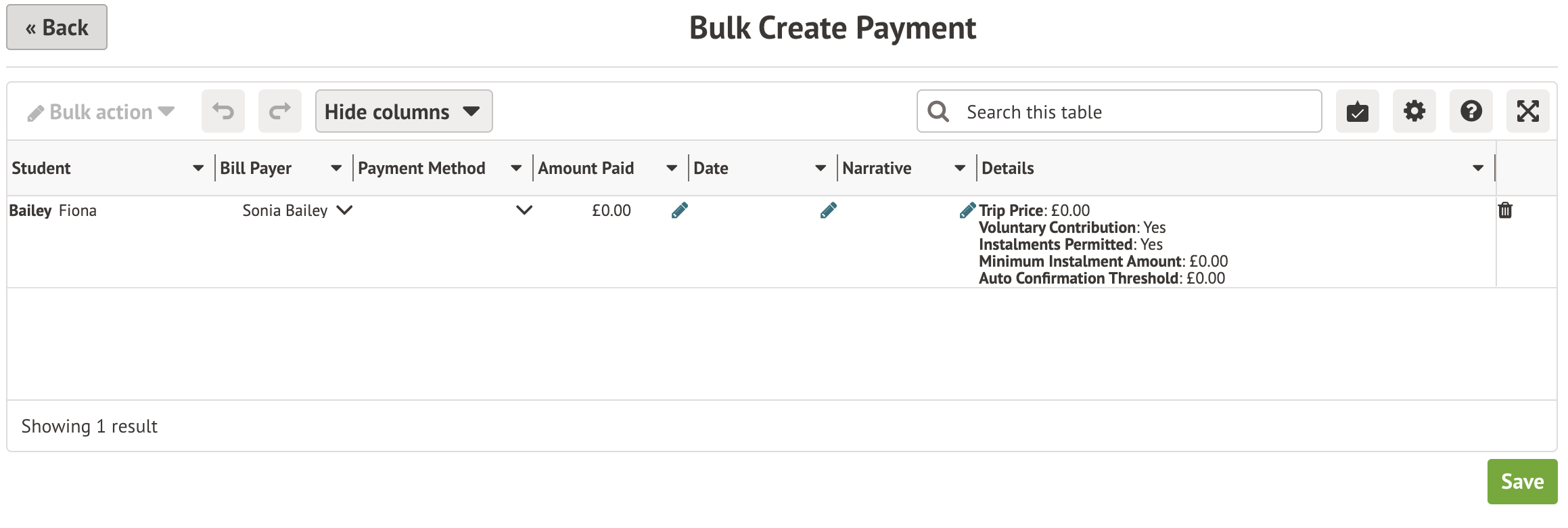Edit the Details cell pencil icon
The height and width of the screenshot is (528, 1568).
tap(967, 211)
